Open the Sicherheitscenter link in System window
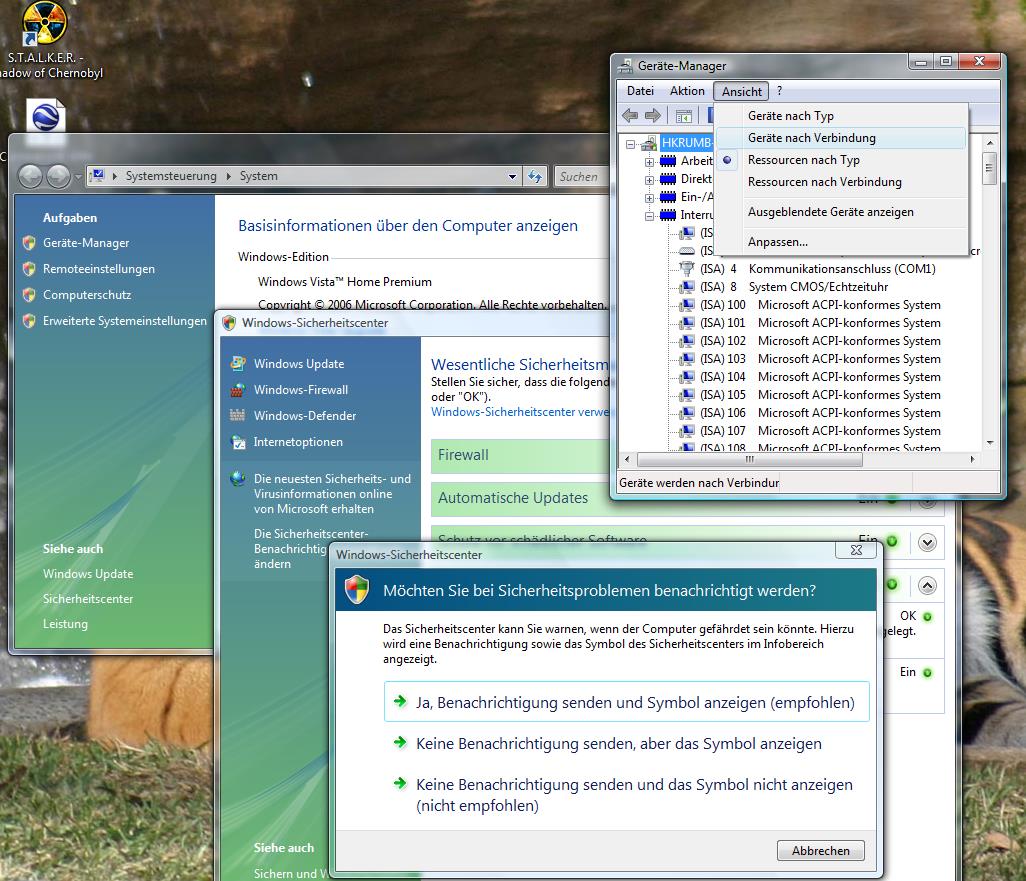The image size is (1026, 881). pyautogui.click(x=88, y=599)
